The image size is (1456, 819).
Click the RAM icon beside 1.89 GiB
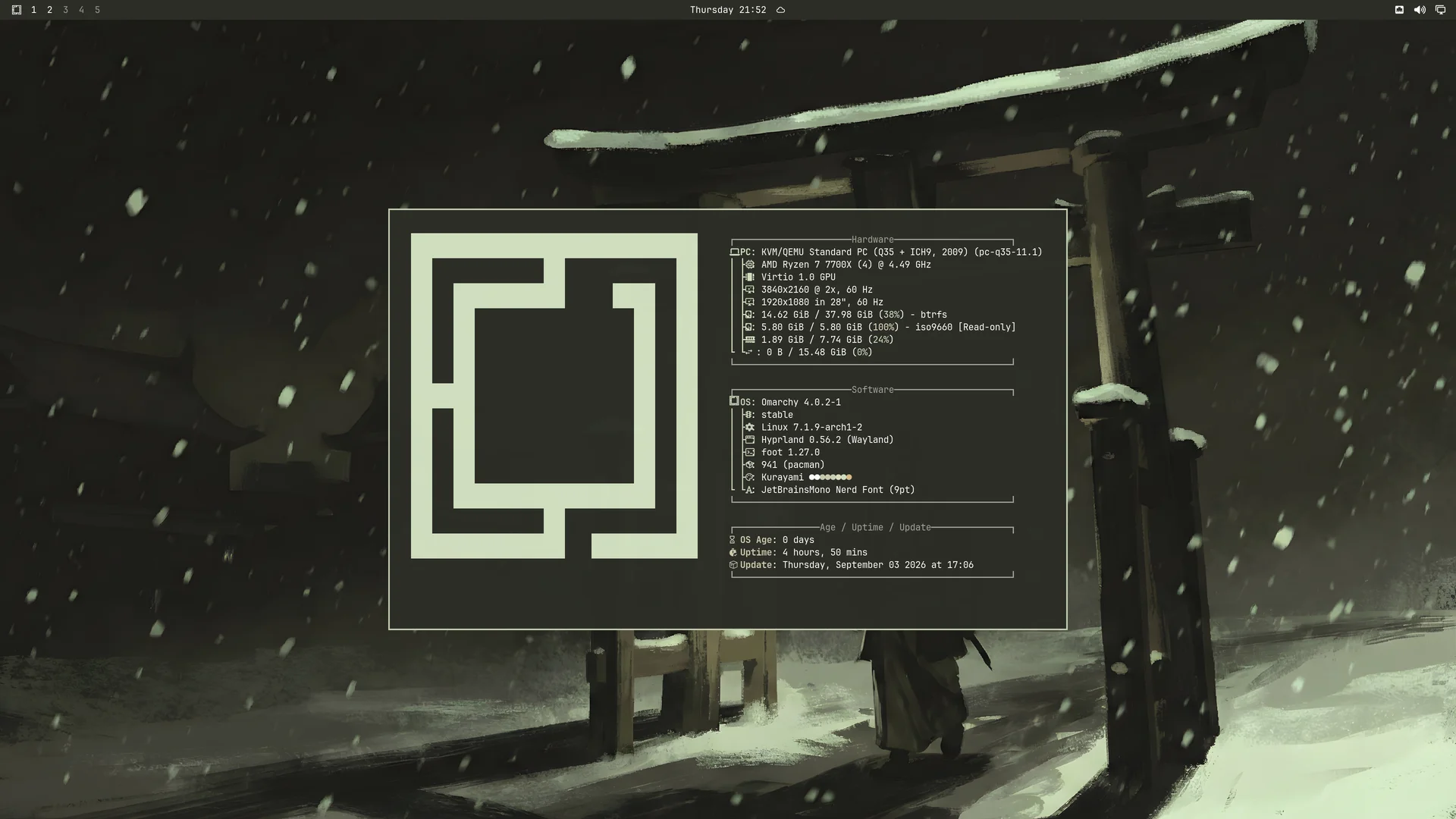tap(749, 340)
